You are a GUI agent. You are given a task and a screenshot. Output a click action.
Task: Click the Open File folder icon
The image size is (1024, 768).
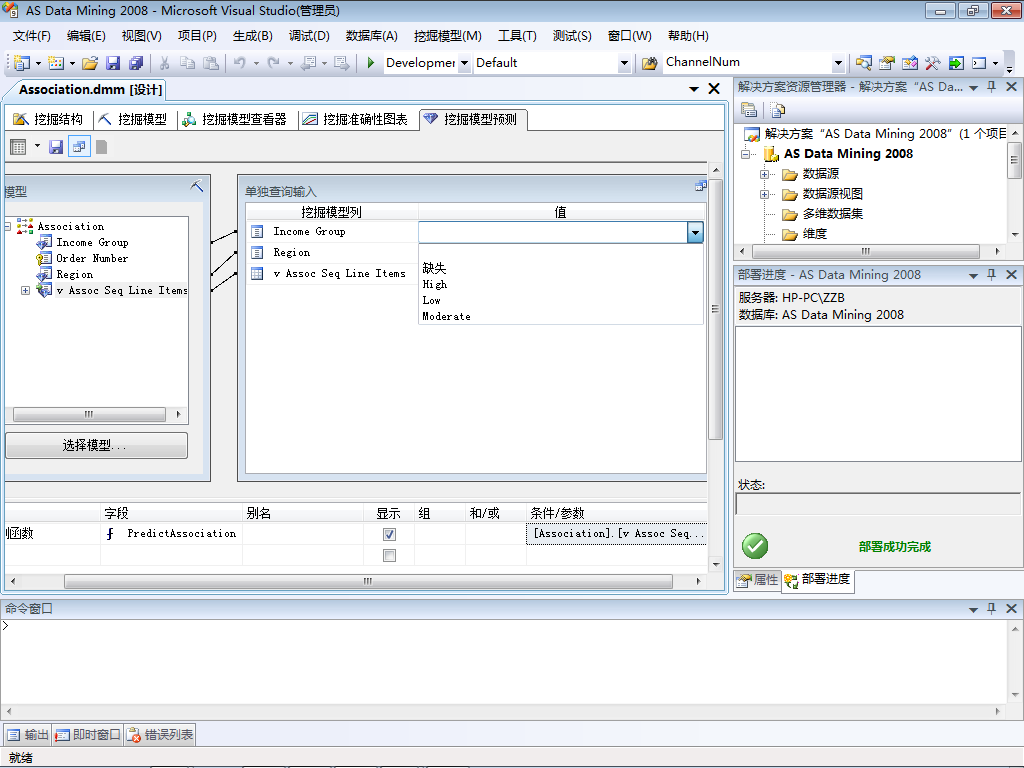tap(90, 63)
